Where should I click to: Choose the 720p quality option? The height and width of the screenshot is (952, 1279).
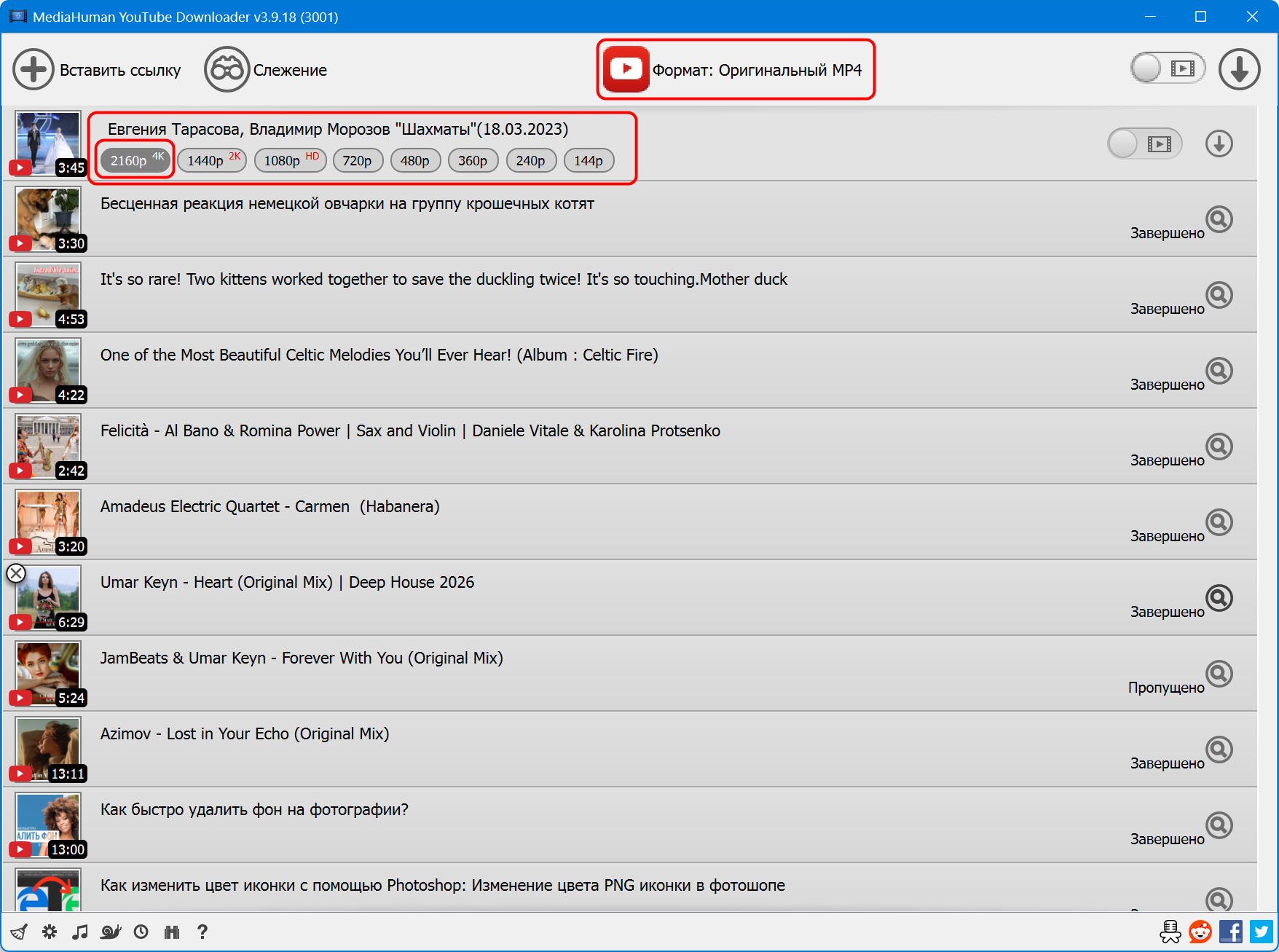point(357,160)
